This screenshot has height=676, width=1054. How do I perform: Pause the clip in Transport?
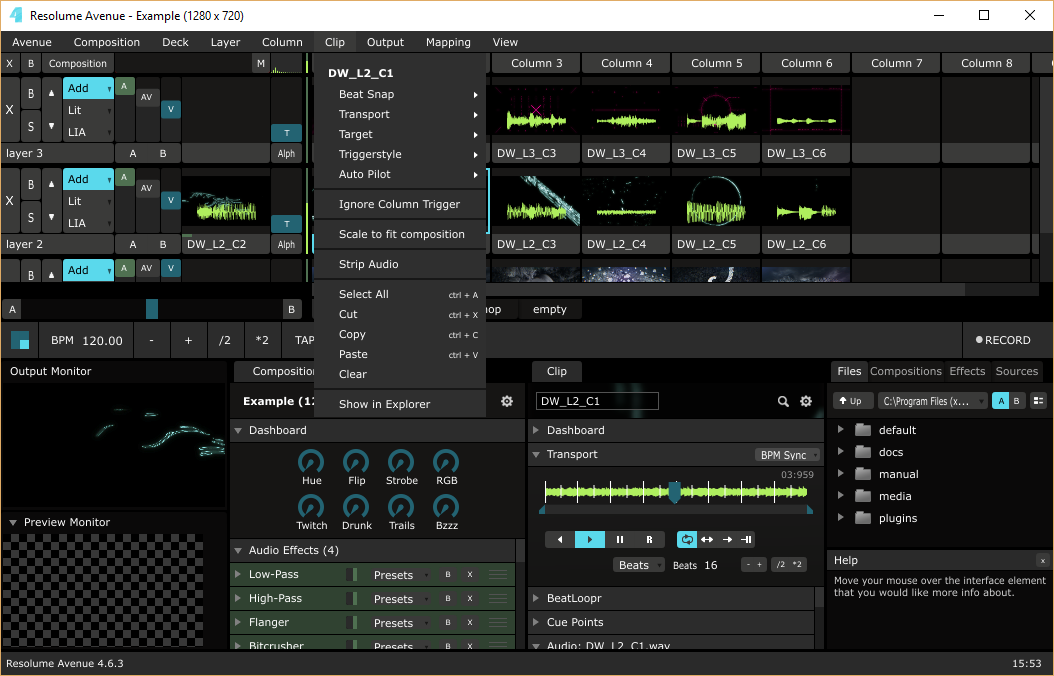pyautogui.click(x=620, y=540)
